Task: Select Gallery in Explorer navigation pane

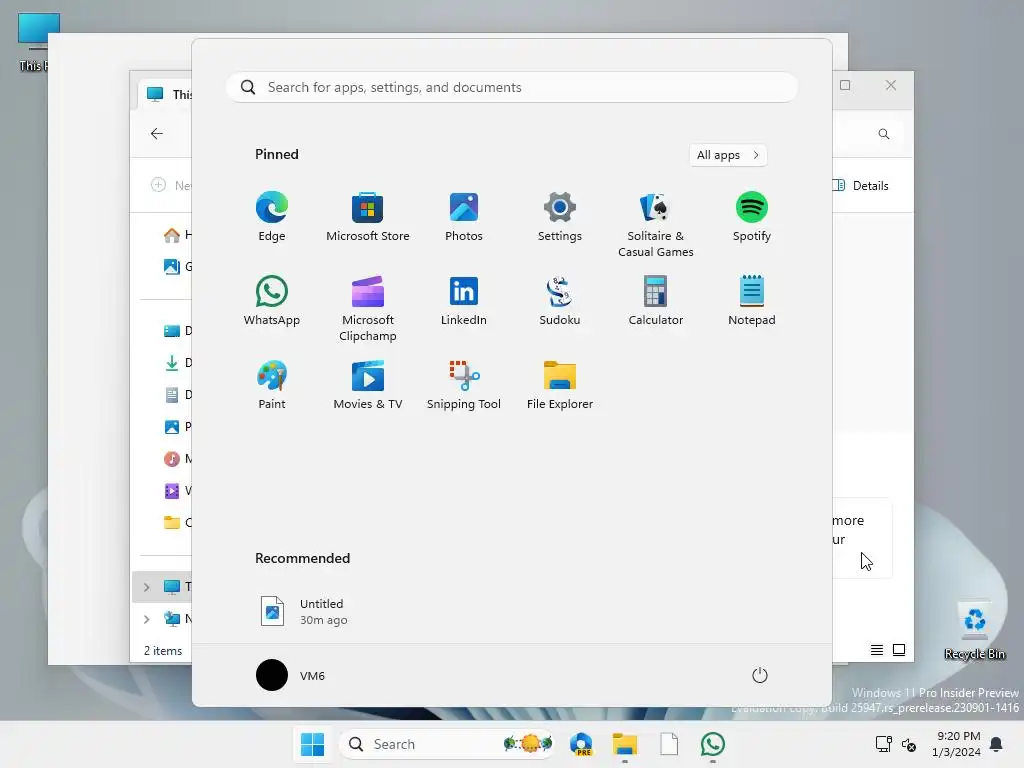Action: pos(177,266)
